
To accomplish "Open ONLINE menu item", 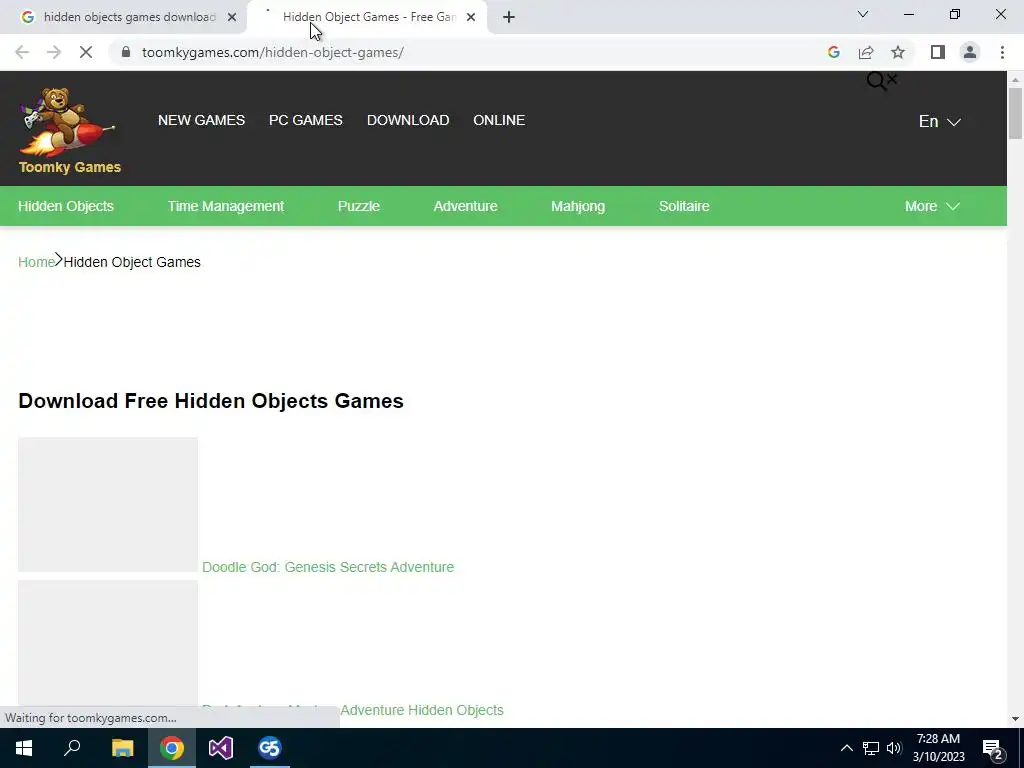I will coord(499,120).
